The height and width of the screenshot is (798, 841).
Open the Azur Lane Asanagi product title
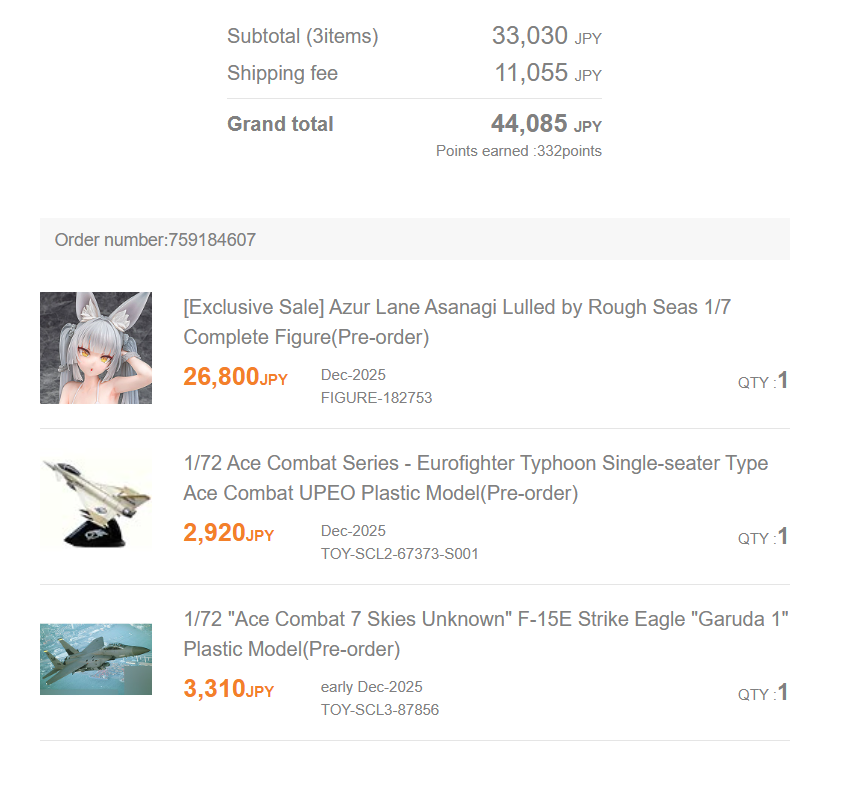click(x=457, y=322)
